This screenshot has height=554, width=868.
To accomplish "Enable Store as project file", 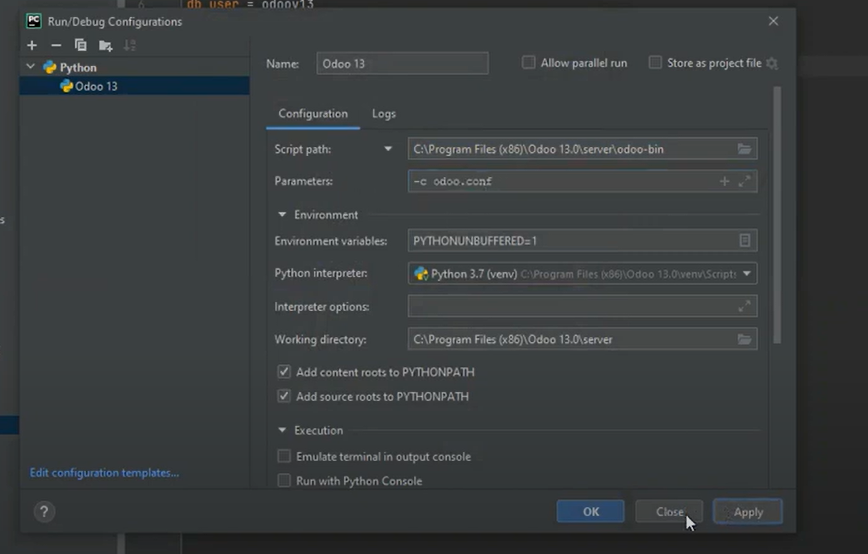I will 655,63.
